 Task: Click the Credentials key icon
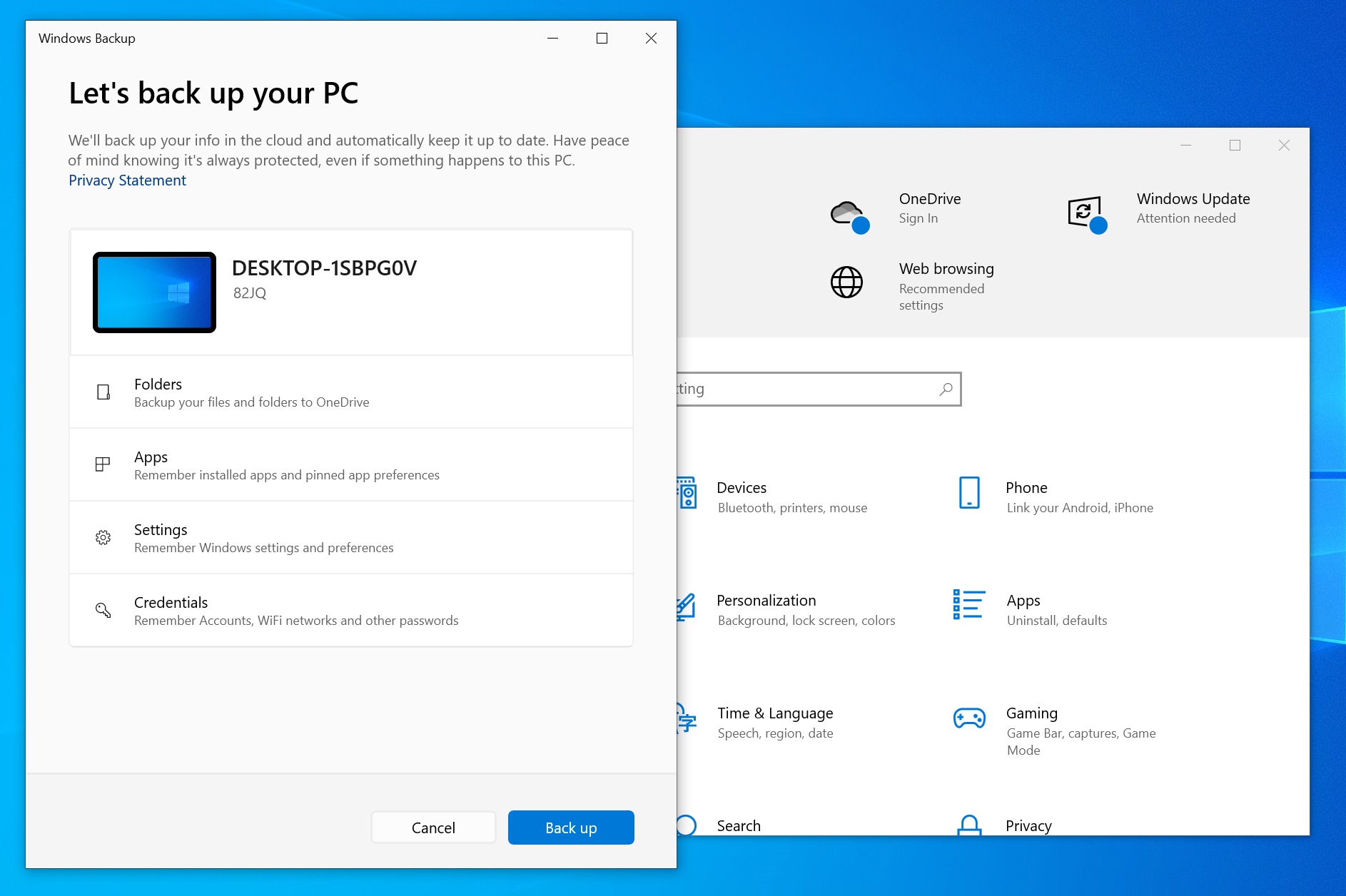point(103,610)
